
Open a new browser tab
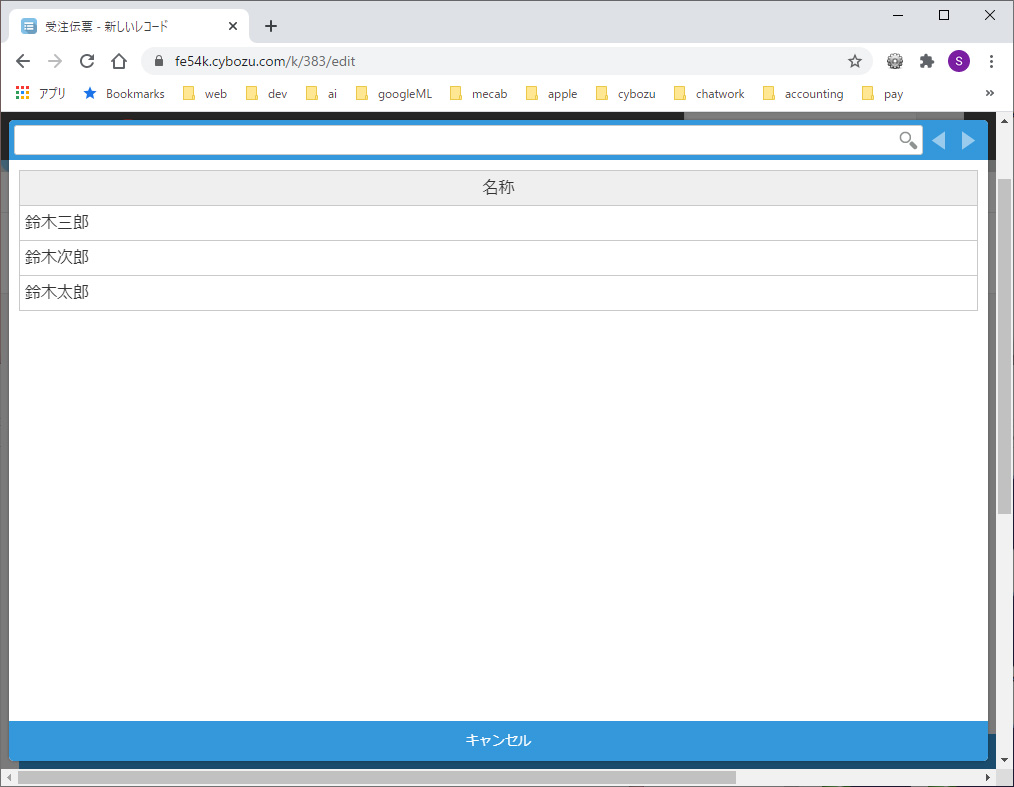click(x=271, y=26)
